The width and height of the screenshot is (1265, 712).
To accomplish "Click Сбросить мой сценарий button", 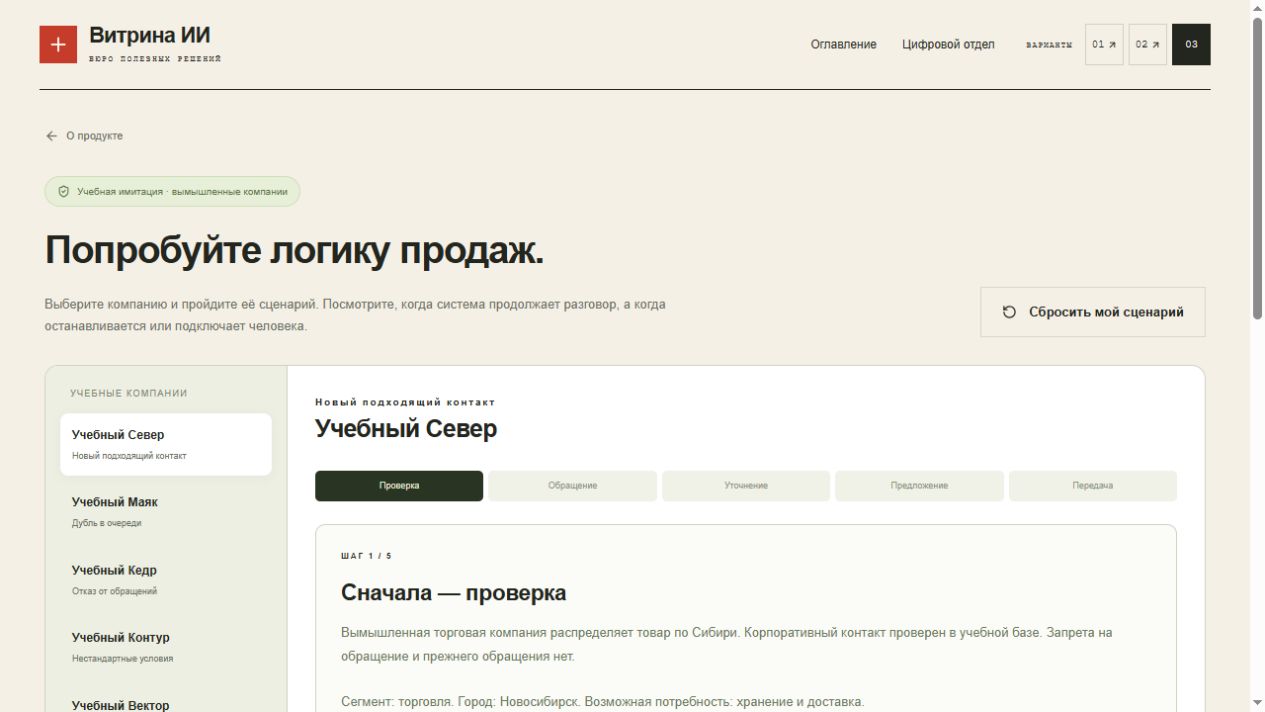I will (x=1093, y=312).
